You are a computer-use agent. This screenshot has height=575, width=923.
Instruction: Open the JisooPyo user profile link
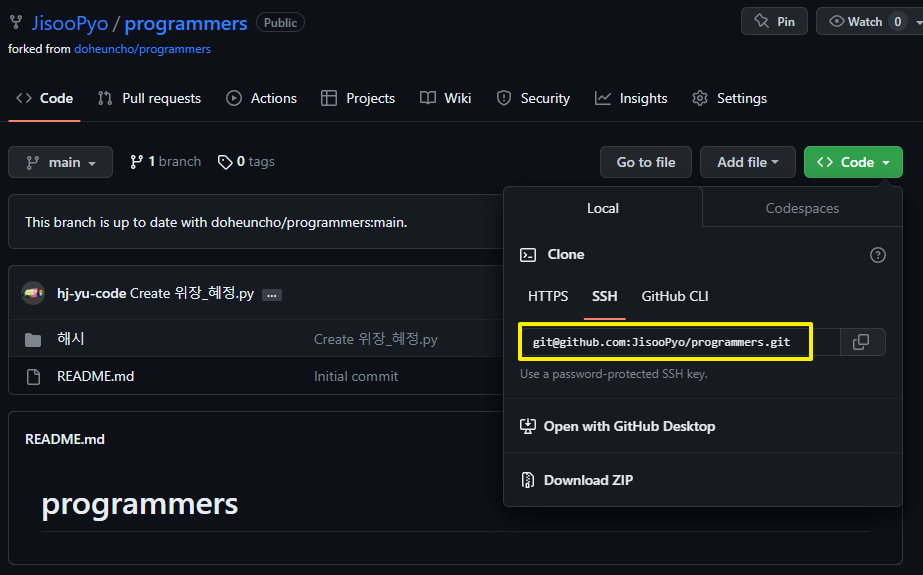click(69, 24)
